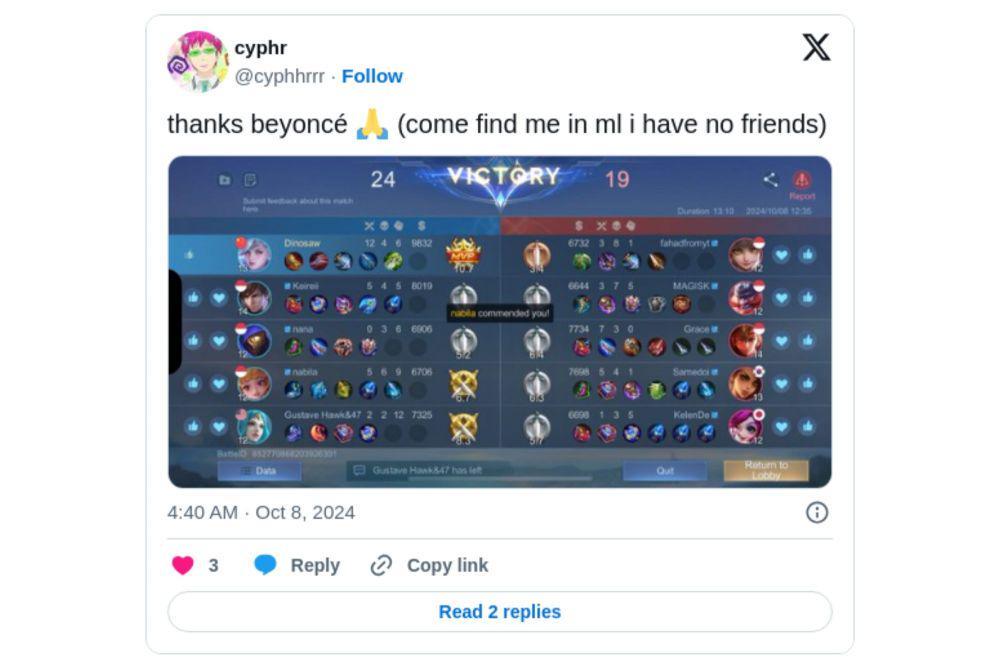Click the Data button in game screenshot

(x=260, y=471)
